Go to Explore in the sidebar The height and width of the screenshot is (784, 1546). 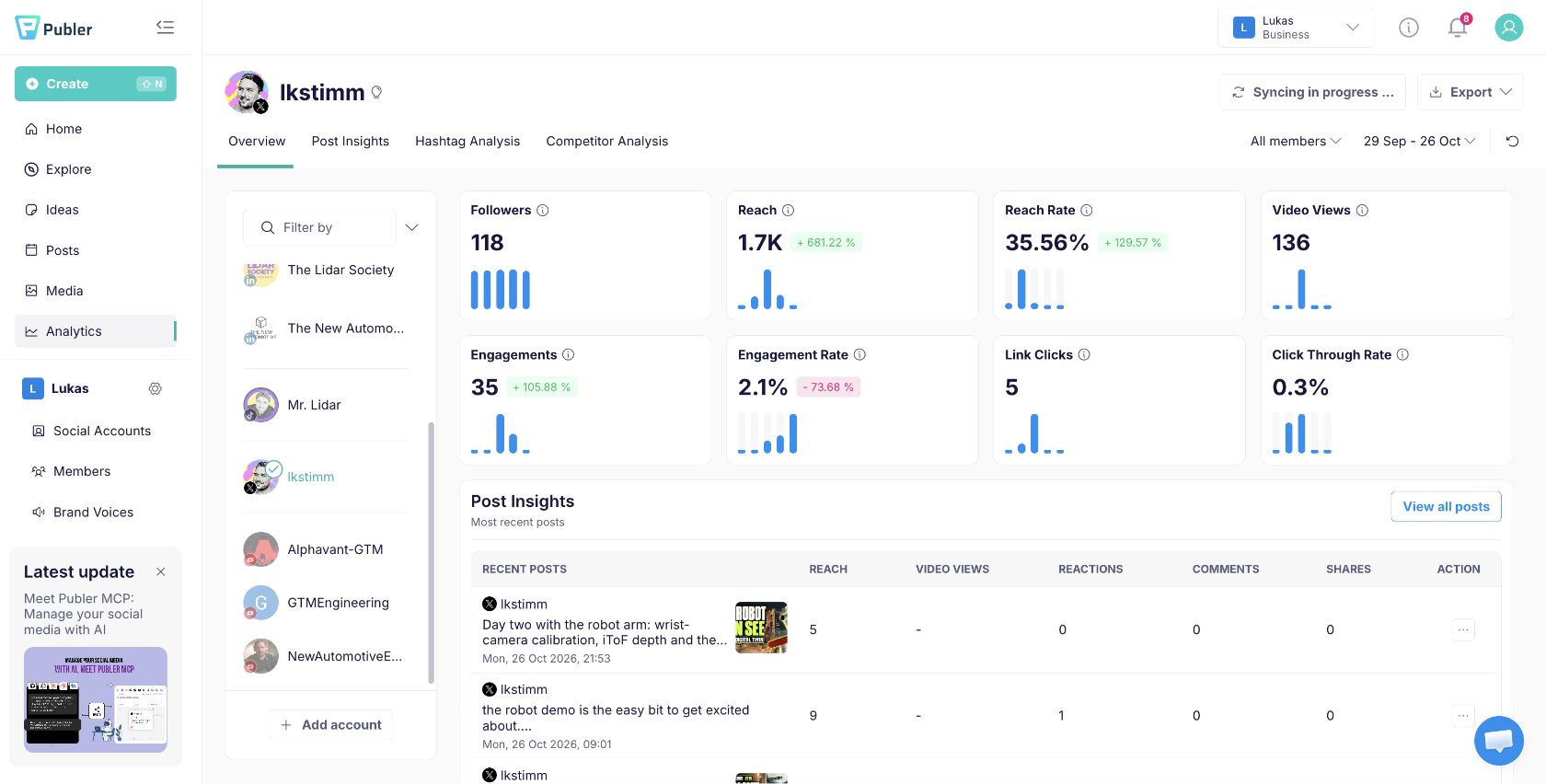pyautogui.click(x=96, y=169)
